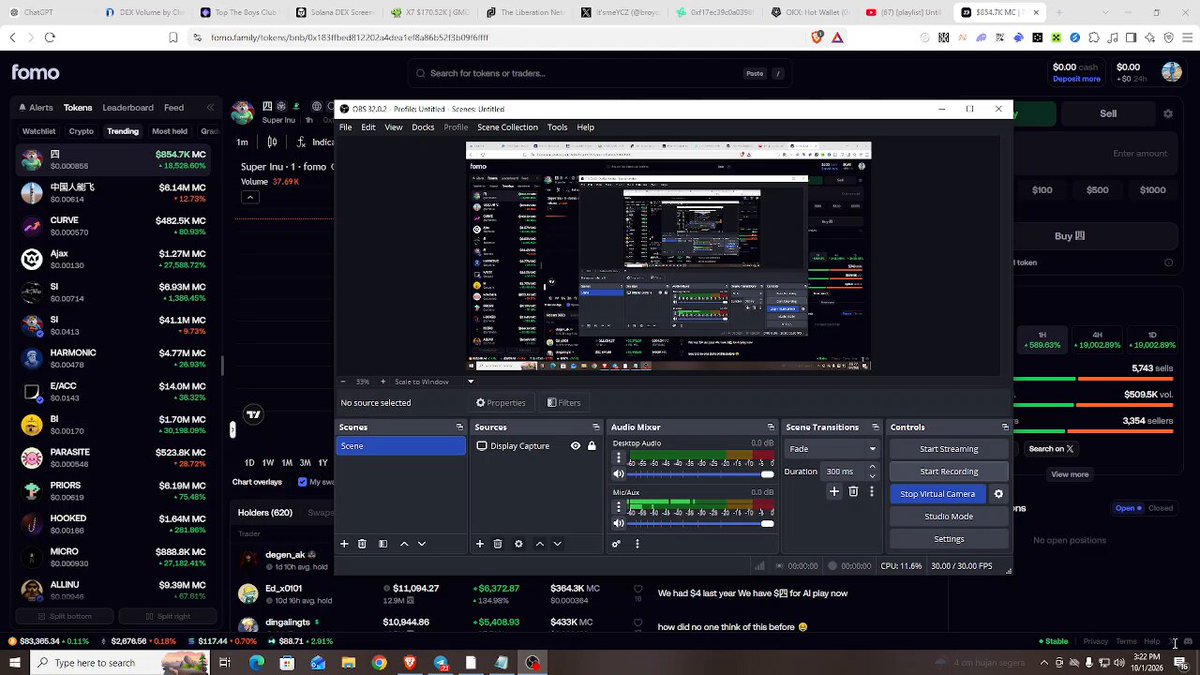Remove scene transition with trash icon
This screenshot has height=675, width=1200.
coord(853,491)
